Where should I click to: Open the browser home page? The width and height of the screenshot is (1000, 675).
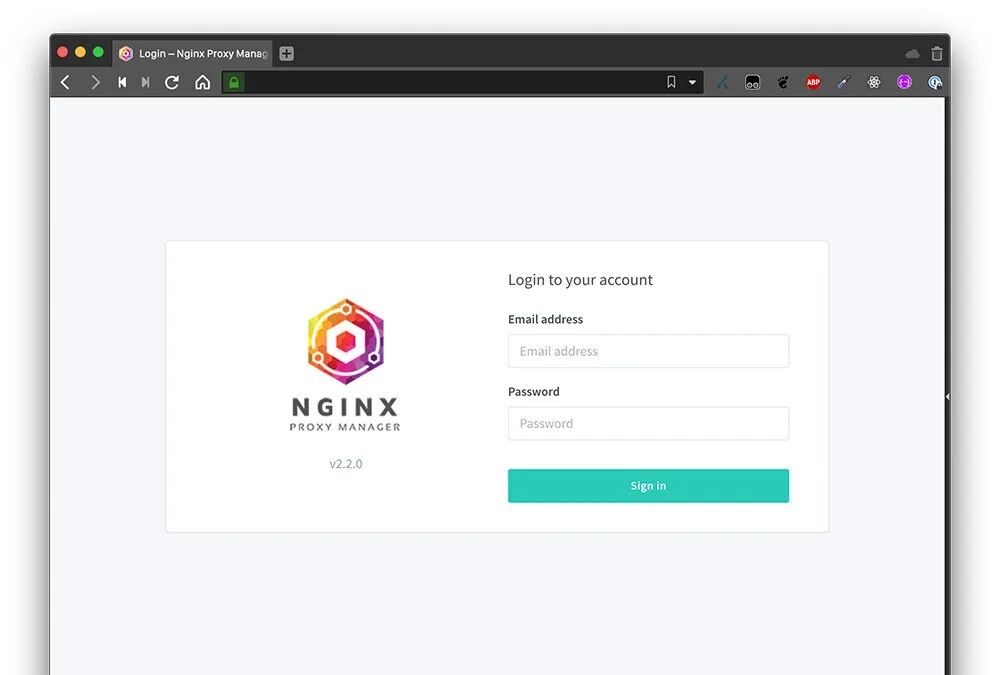tap(202, 82)
